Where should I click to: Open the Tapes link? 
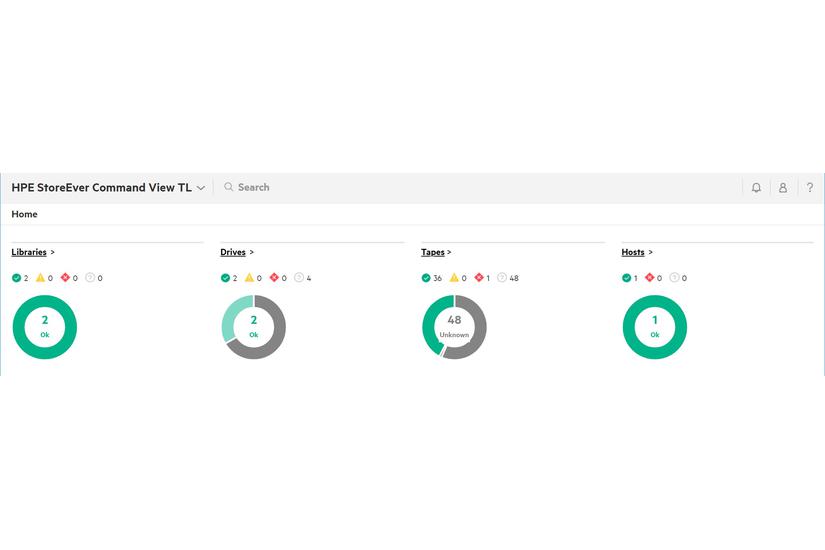(432, 252)
